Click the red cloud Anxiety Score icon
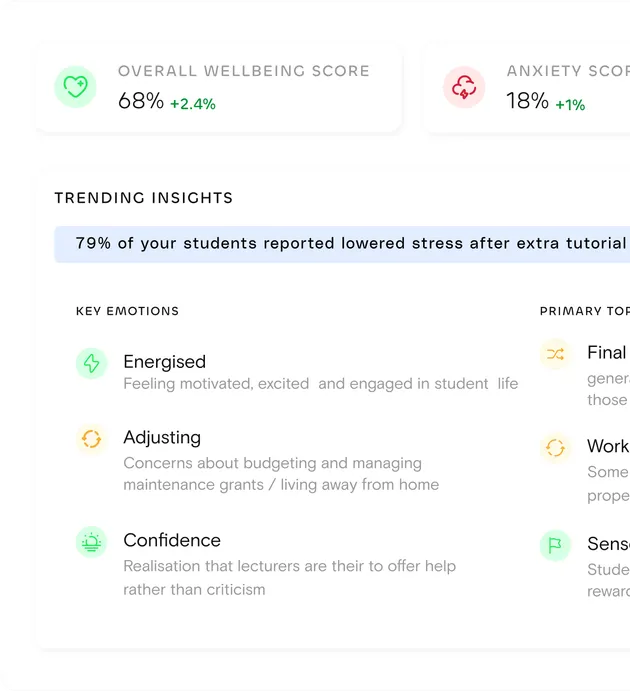The image size is (630, 691). click(464, 87)
